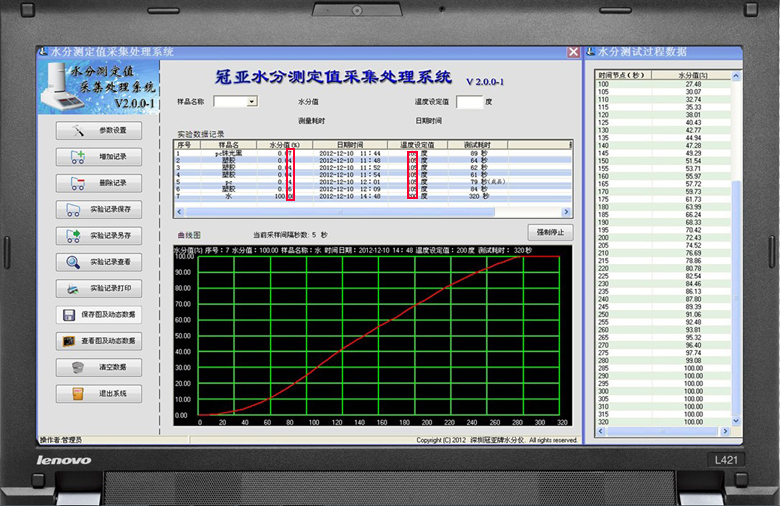Viewport: 780px width, 506px height.
Task: Click the 320 秒 test duration cell
Action: tap(479, 196)
